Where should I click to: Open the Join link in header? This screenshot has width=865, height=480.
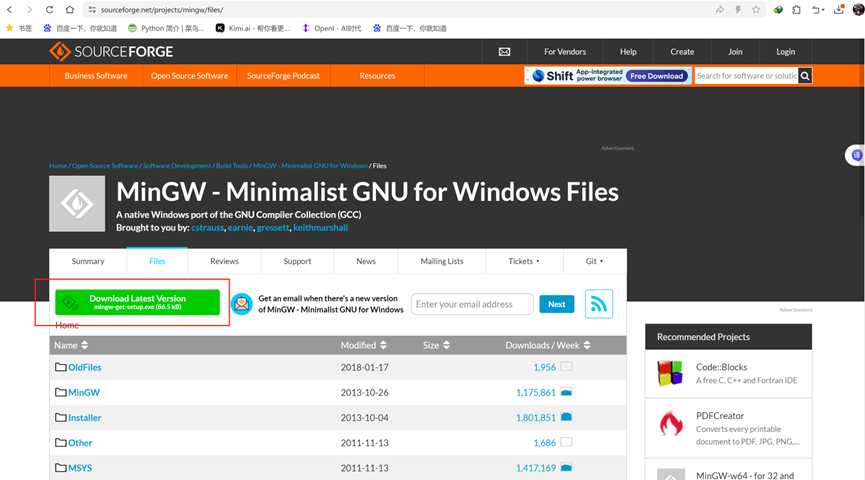pos(735,51)
